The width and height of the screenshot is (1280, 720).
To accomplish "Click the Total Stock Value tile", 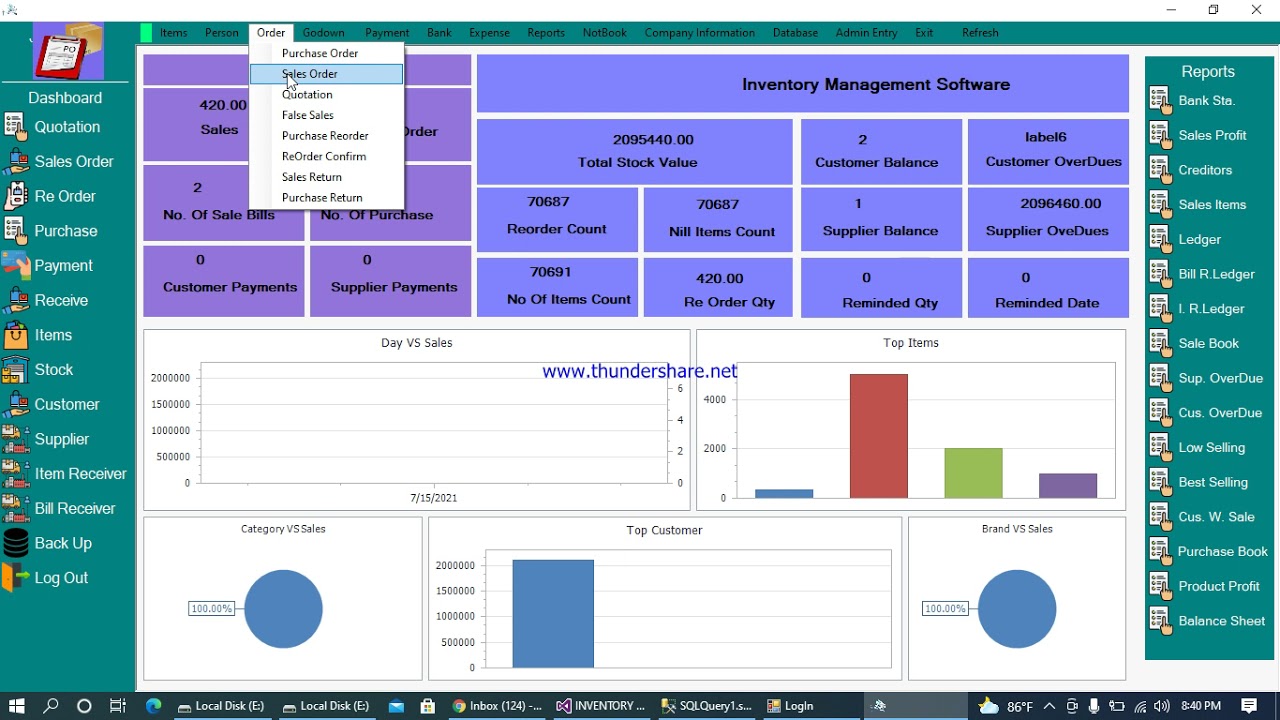I will pos(635,152).
